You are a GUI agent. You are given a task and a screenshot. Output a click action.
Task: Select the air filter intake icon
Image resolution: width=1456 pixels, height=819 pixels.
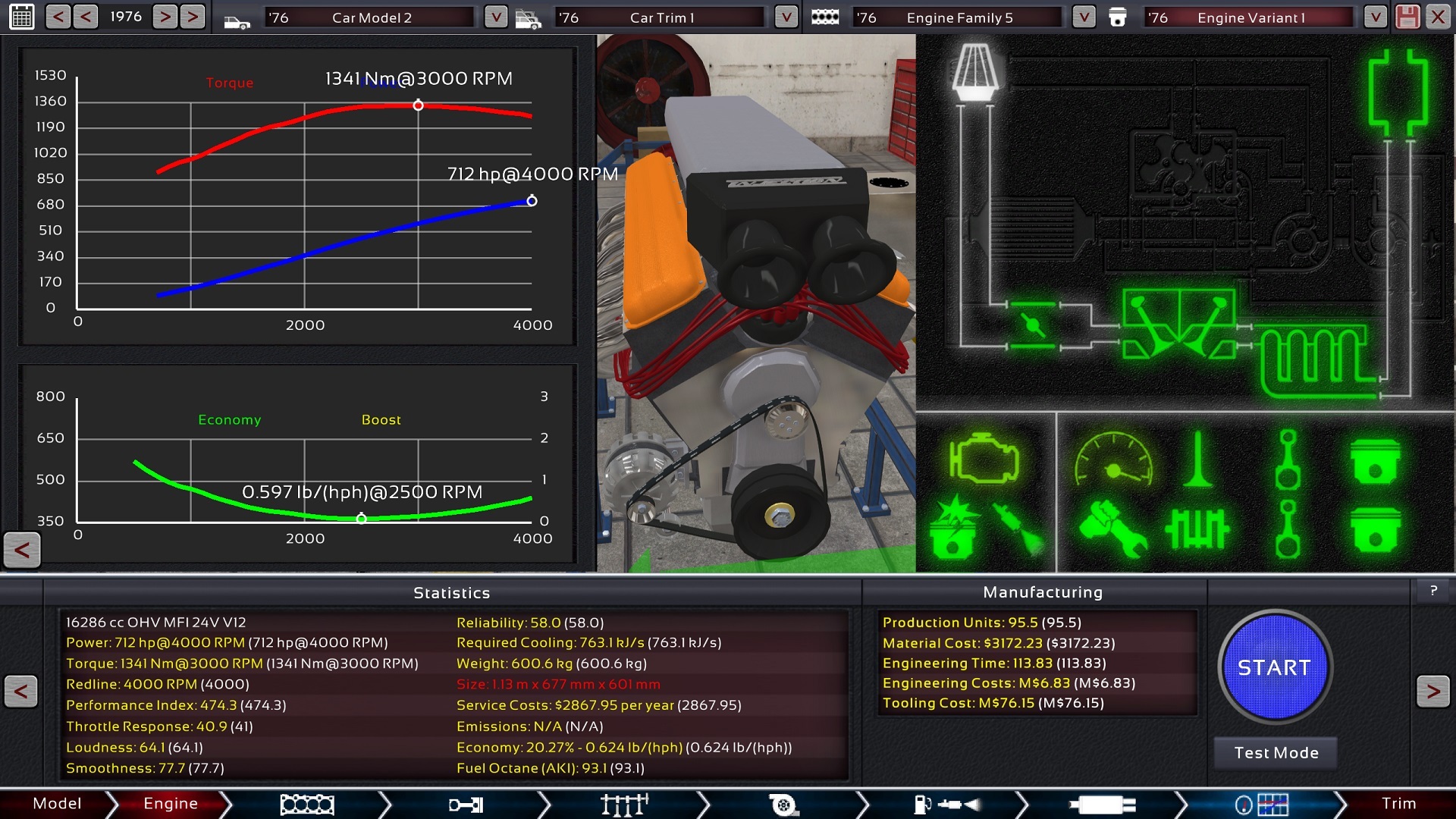(975, 72)
